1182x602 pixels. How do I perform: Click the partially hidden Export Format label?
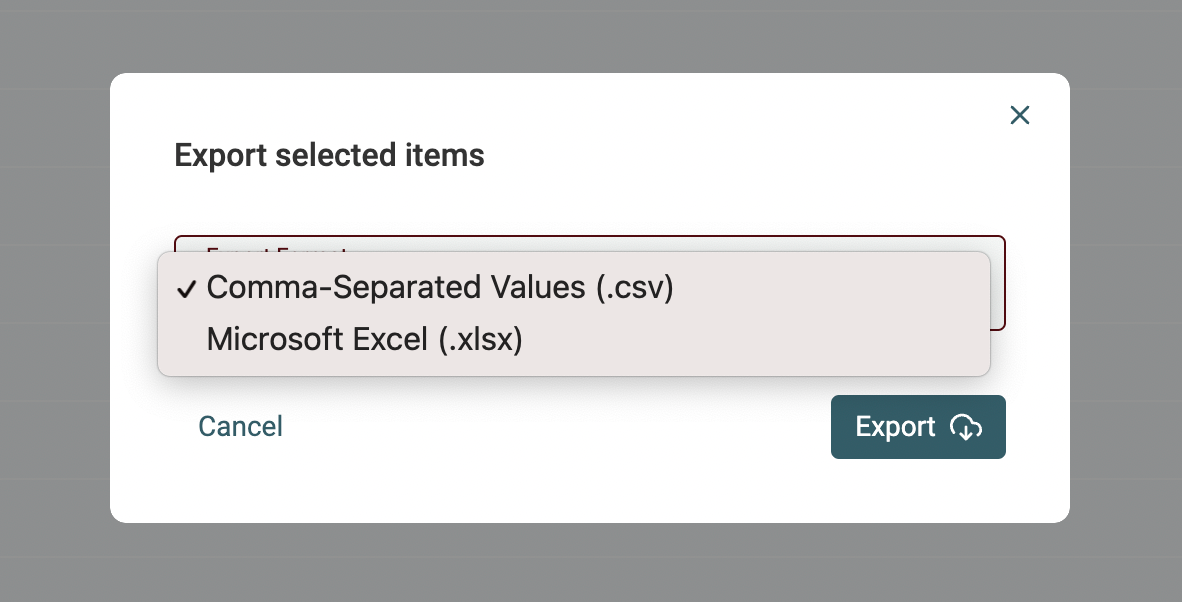[275, 246]
